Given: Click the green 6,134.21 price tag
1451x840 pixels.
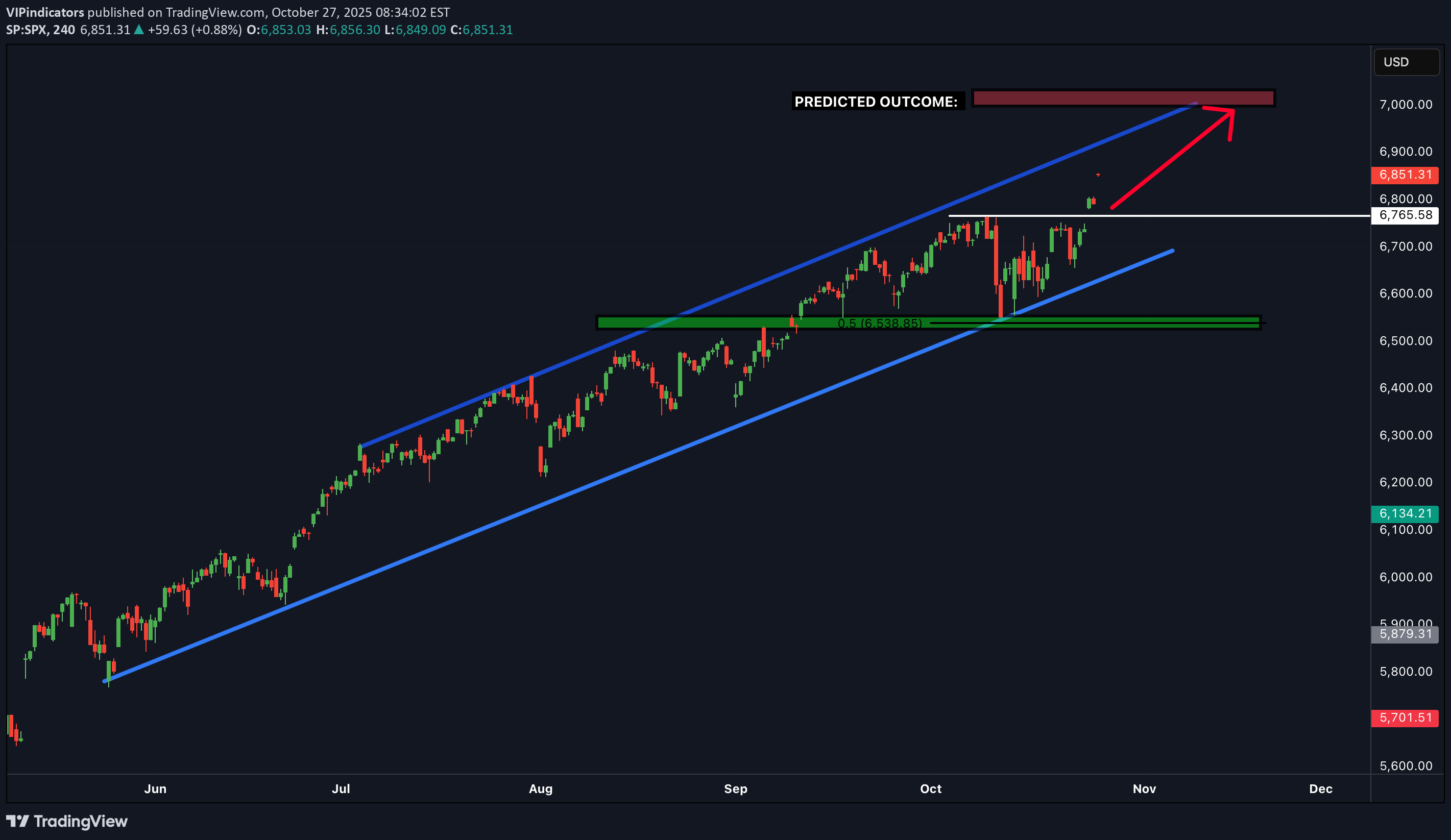Looking at the screenshot, I should [1405, 513].
